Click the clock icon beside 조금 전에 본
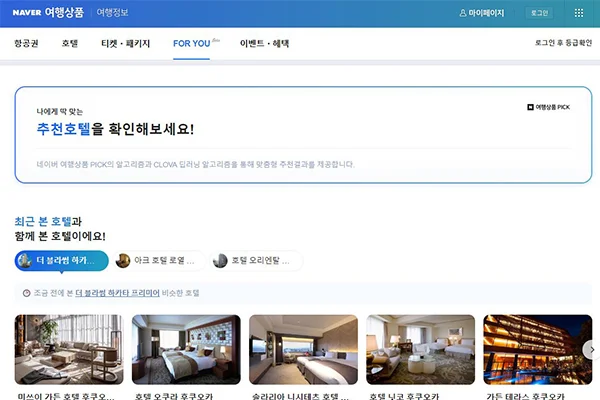 click(x=26, y=293)
